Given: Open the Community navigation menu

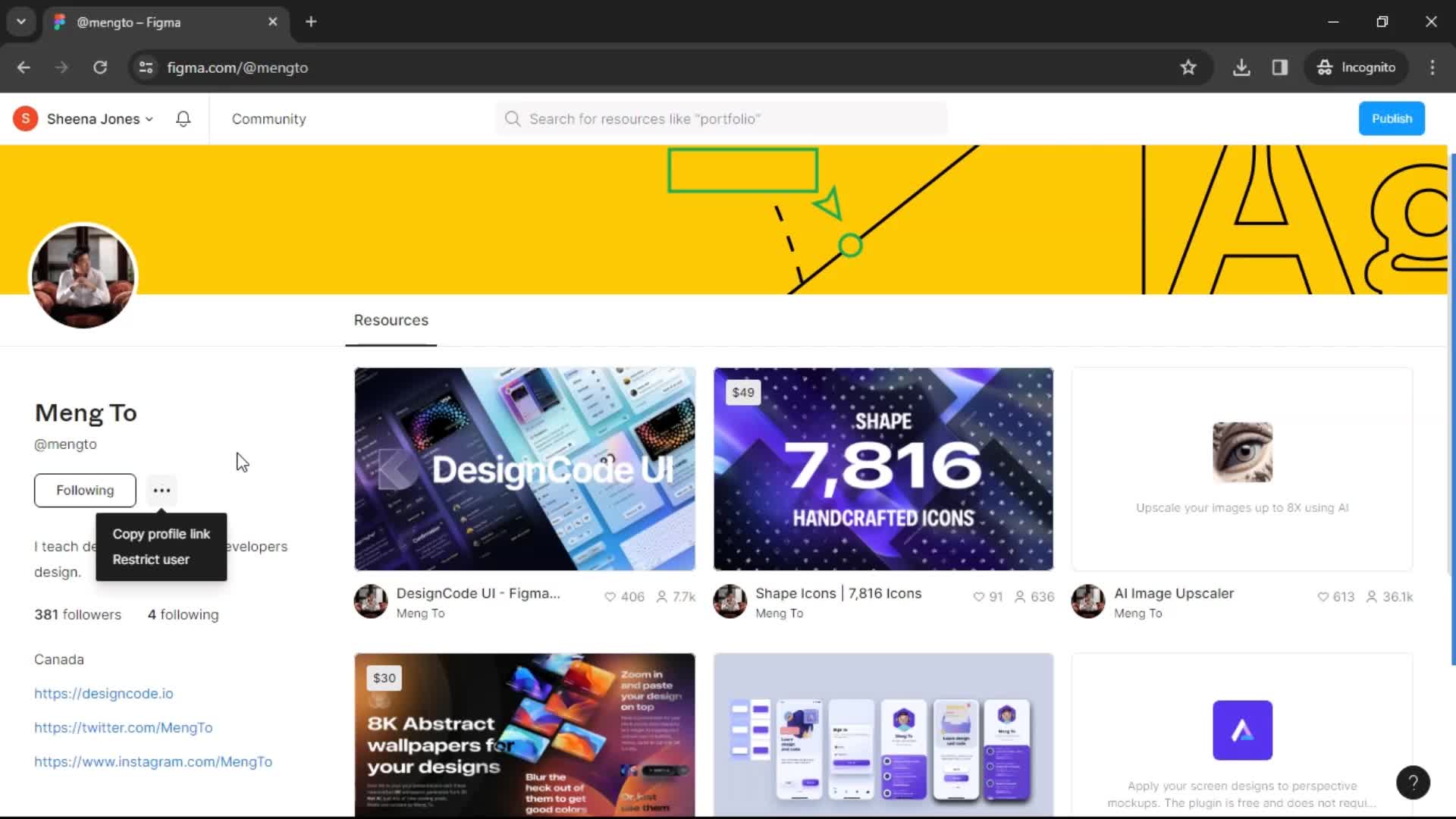Looking at the screenshot, I should (269, 118).
